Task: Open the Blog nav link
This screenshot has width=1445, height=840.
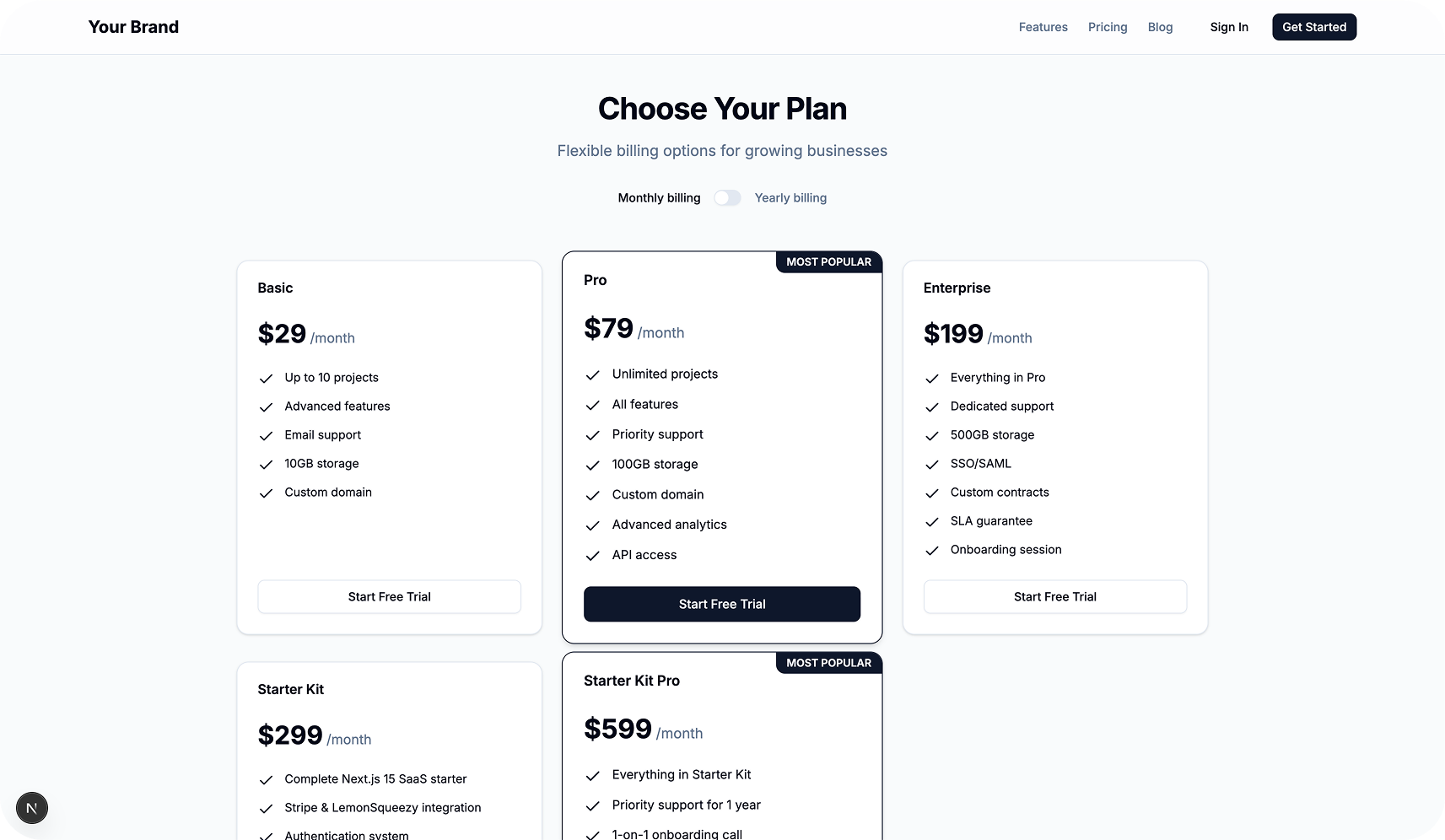Action: click(x=1160, y=27)
